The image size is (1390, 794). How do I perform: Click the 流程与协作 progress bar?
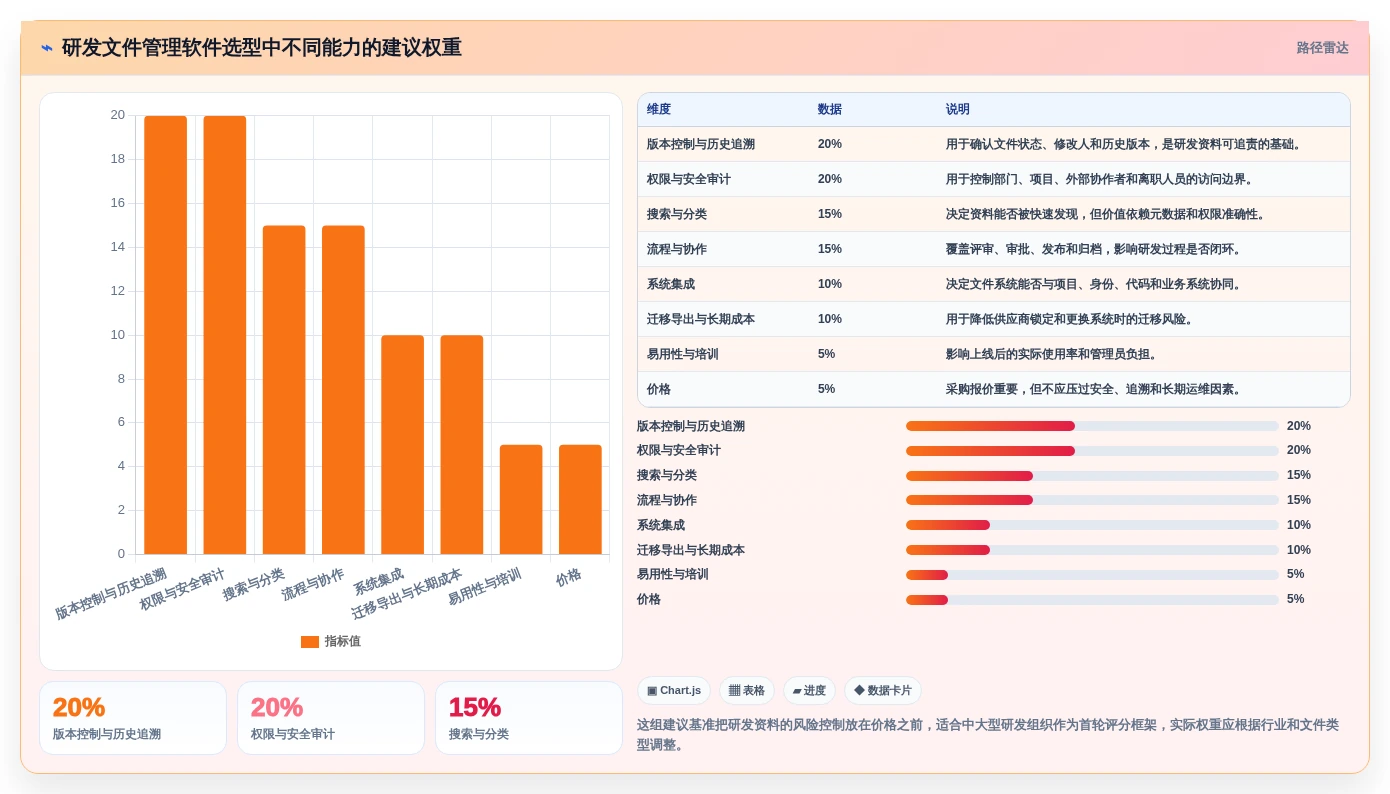pyautogui.click(x=1092, y=500)
